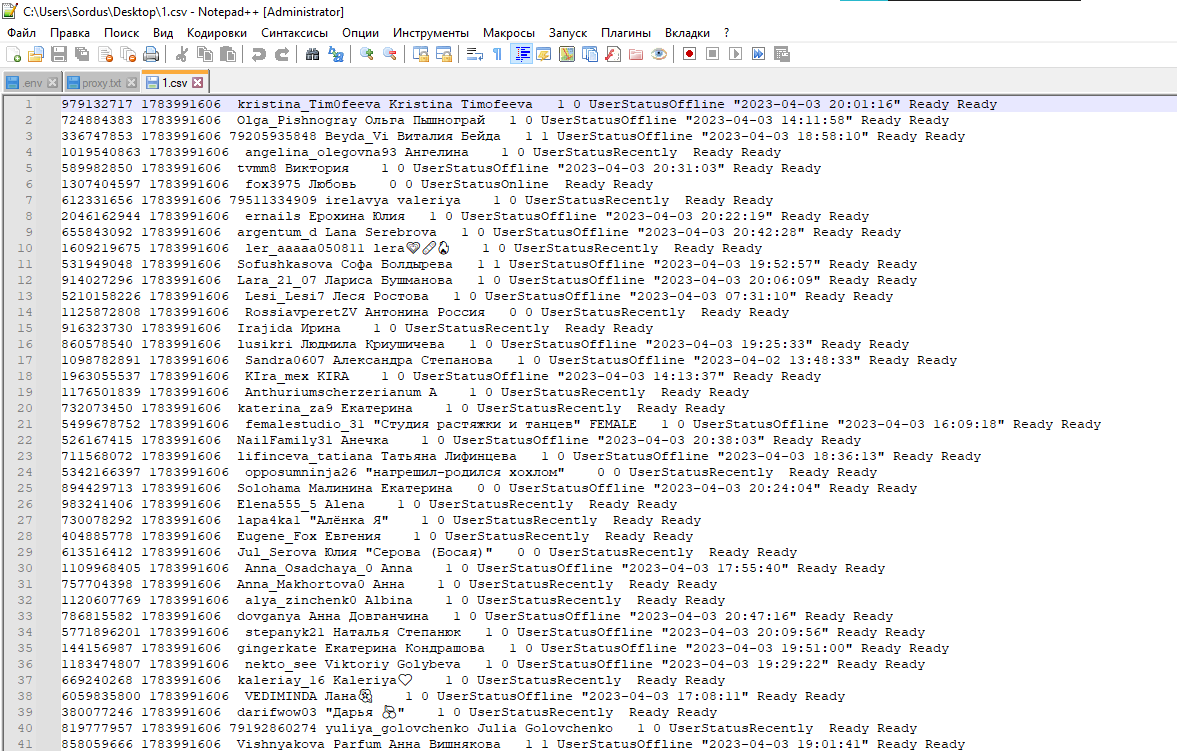Click the Zoom in magnifier icon
Image resolution: width=1177 pixels, height=751 pixels.
pos(367,54)
